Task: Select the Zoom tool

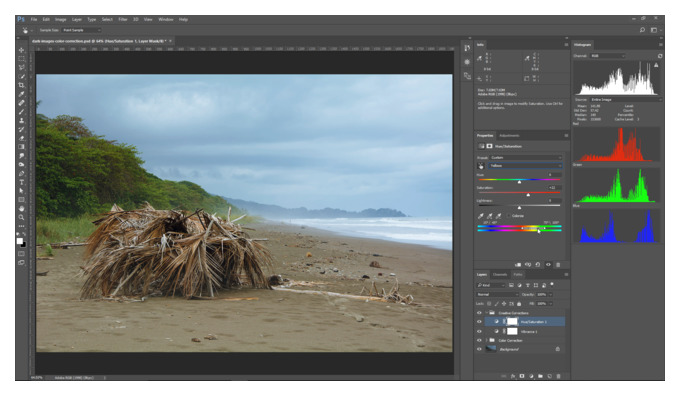Action: 21,217
